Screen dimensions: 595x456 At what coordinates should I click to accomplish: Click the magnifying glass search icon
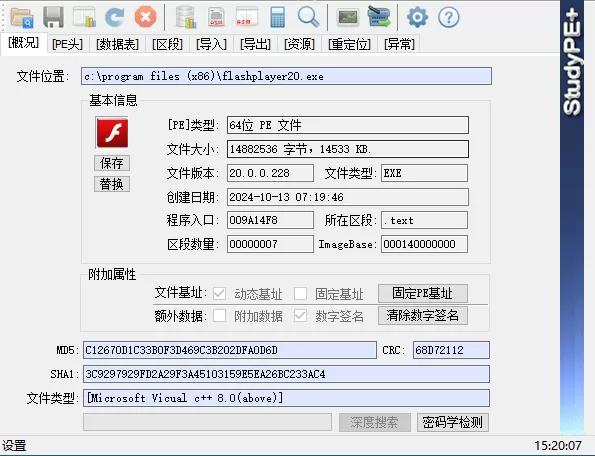[x=308, y=17]
